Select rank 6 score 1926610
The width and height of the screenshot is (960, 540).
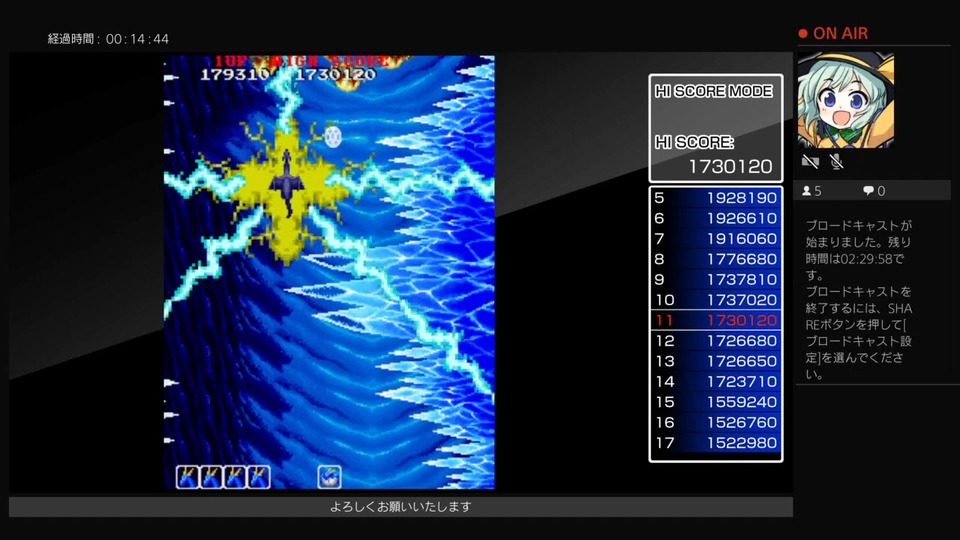pos(716,218)
